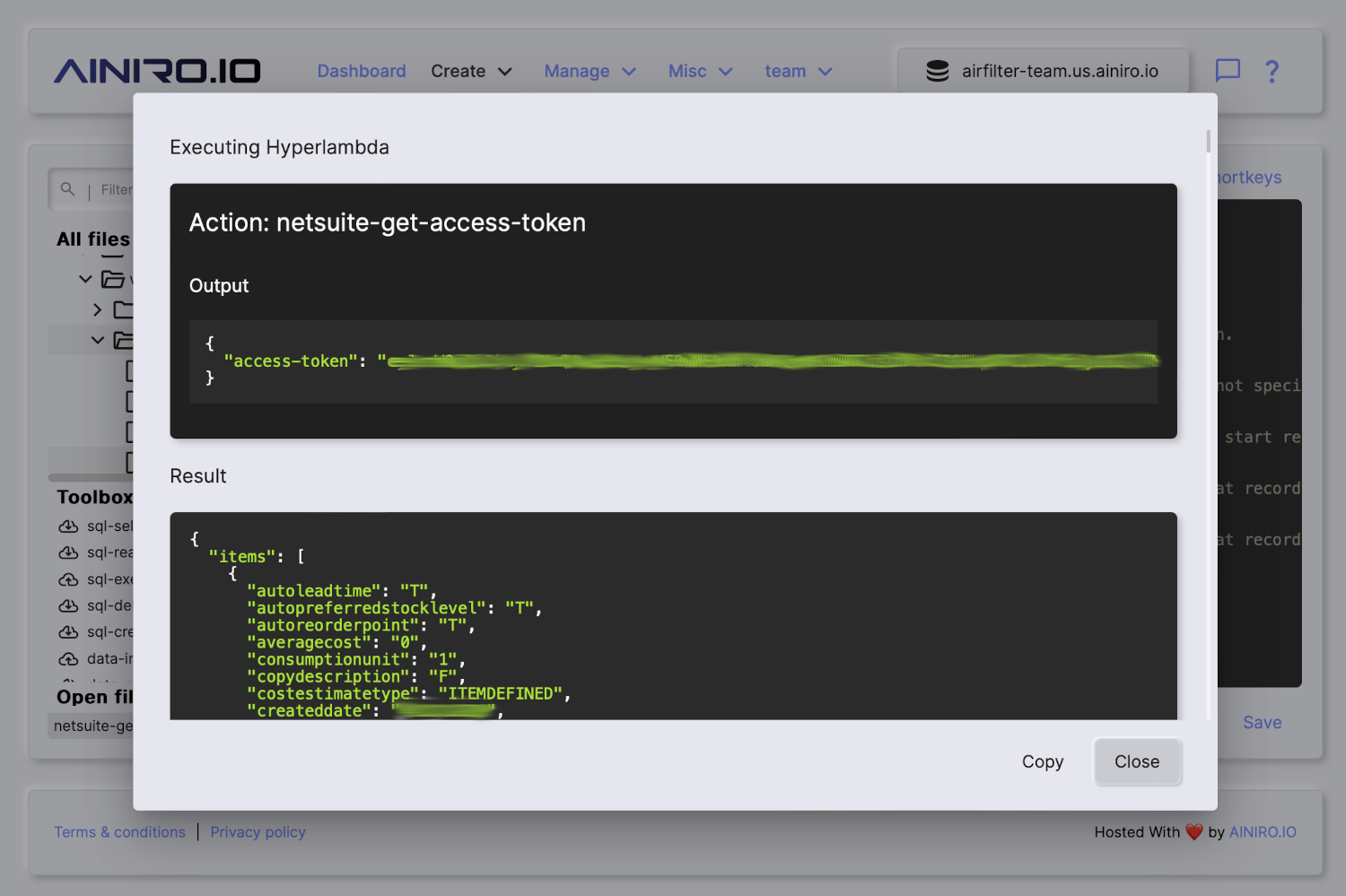Open the Shortkeys link above editor
This screenshot has width=1346, height=896.
(1249, 178)
